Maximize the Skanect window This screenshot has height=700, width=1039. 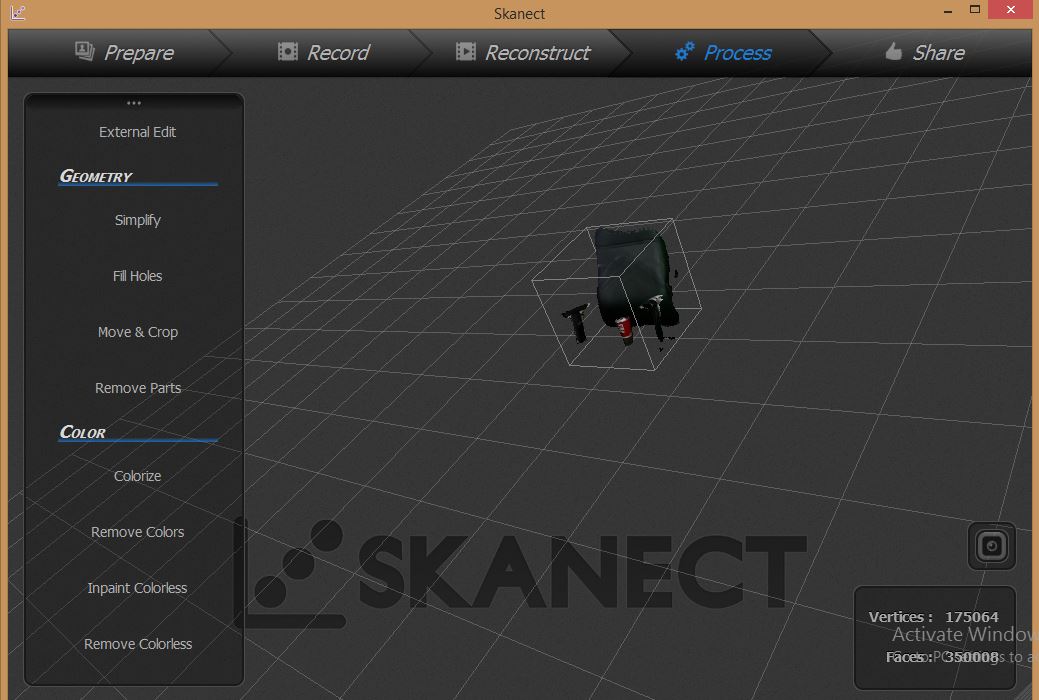[975, 9]
